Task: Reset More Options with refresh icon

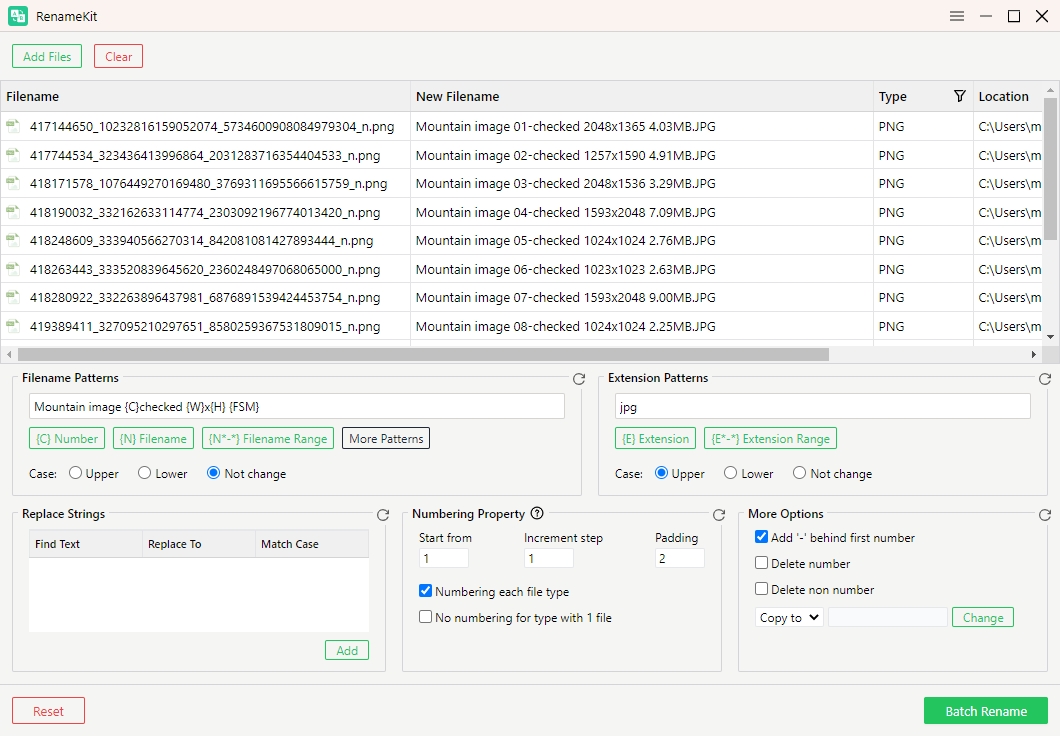Action: (1045, 515)
